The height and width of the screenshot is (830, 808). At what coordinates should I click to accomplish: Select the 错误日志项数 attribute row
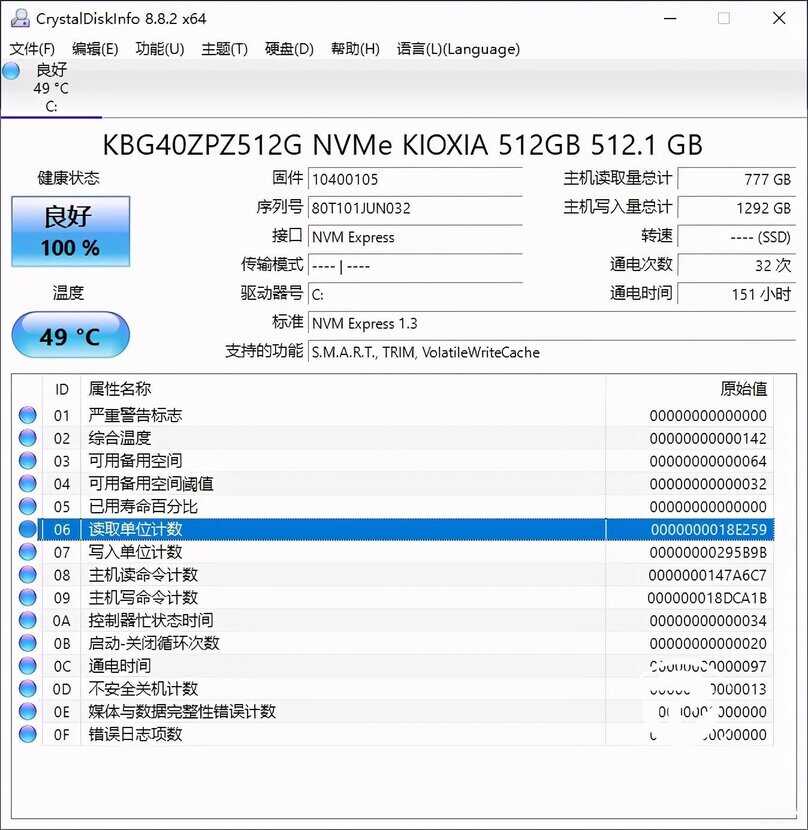(x=393, y=734)
